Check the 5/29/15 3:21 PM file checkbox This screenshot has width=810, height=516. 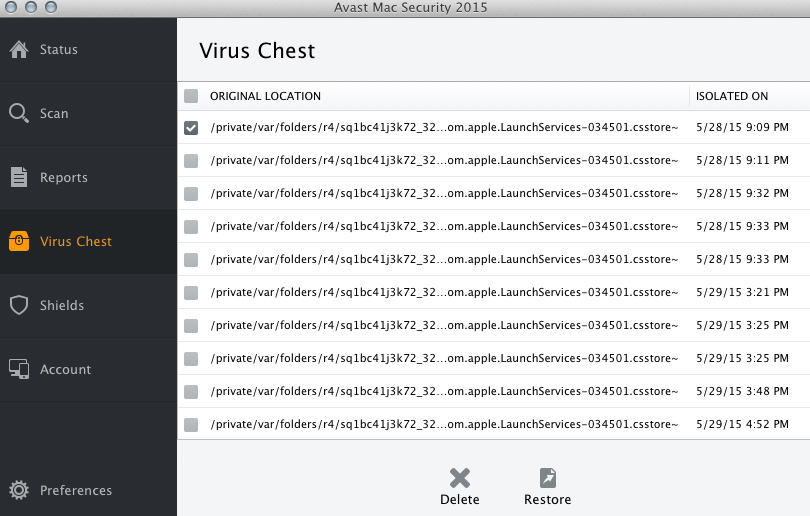191,292
